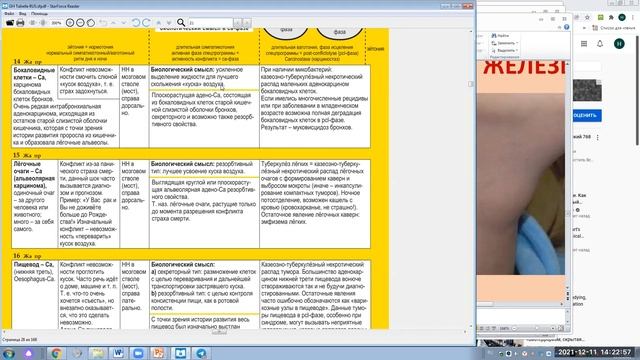Open the file explorer folder in the taskbar
The image size is (640, 360).
[98, 353]
